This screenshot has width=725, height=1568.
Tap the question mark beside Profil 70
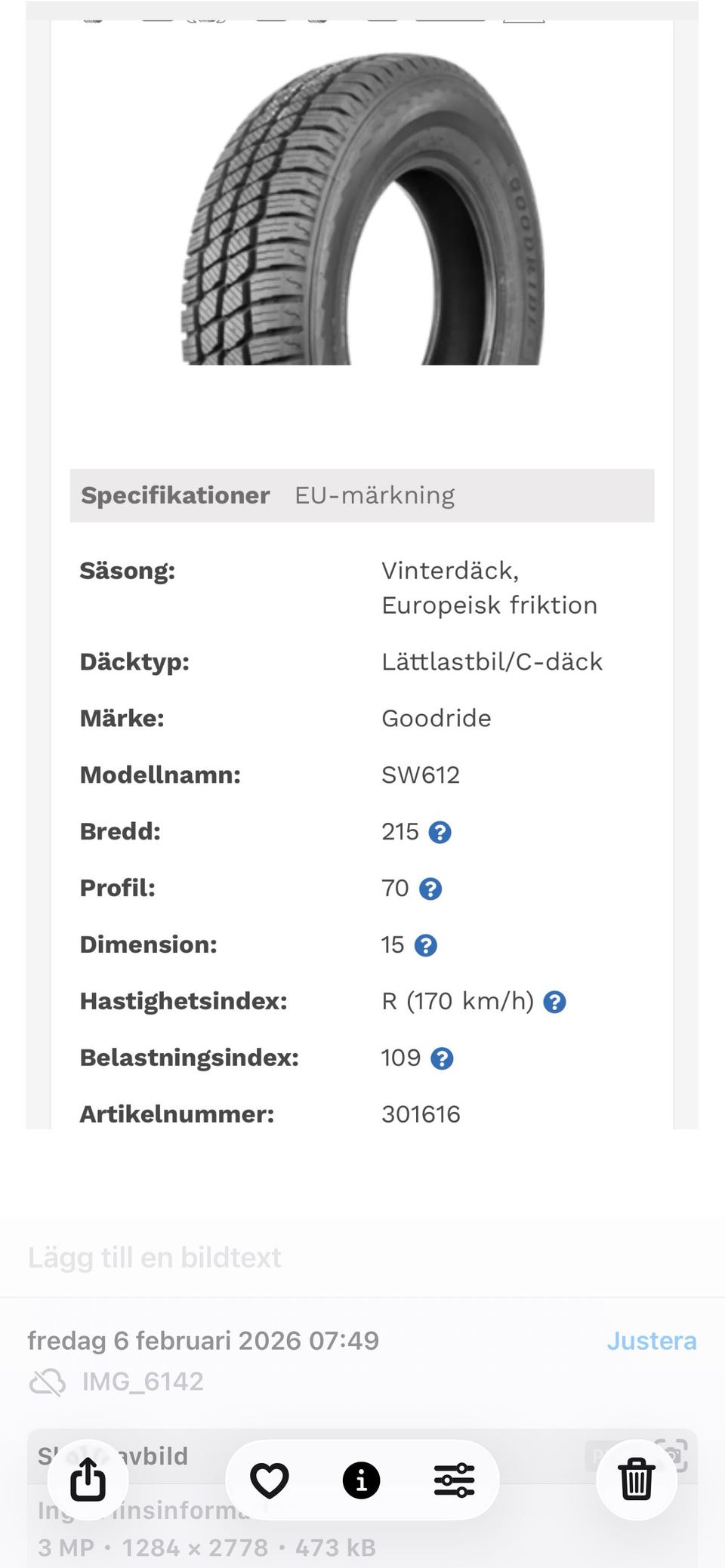[x=430, y=889]
